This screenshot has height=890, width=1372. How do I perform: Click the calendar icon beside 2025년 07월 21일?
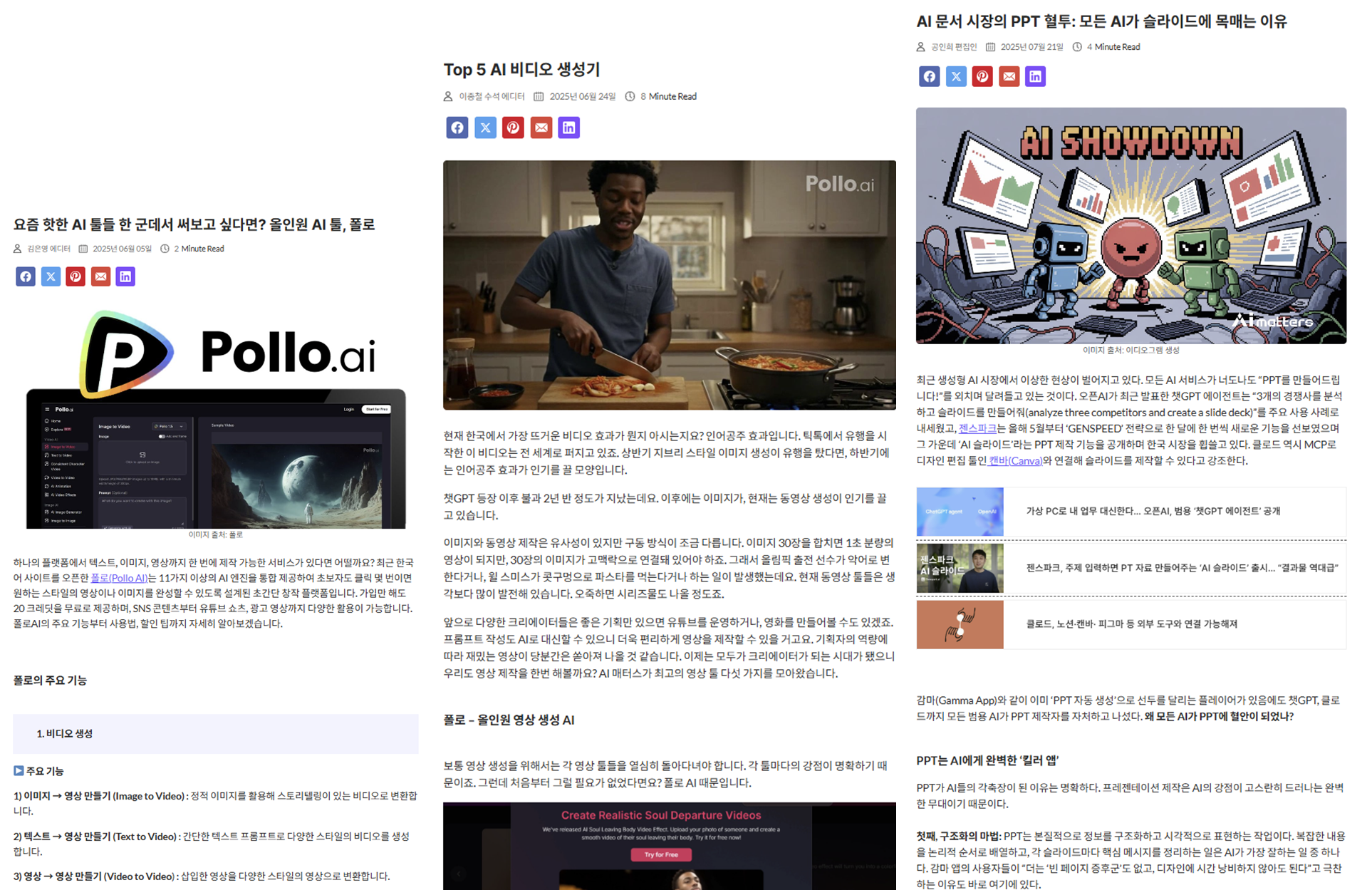tap(990, 47)
